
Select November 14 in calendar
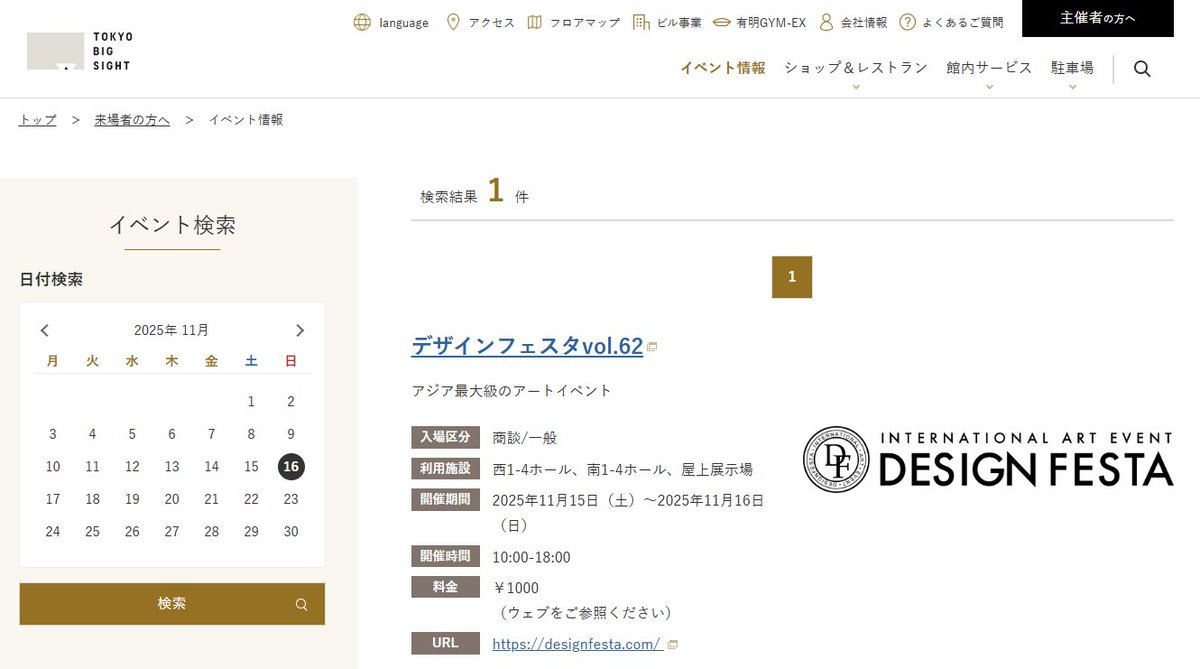(x=211, y=467)
